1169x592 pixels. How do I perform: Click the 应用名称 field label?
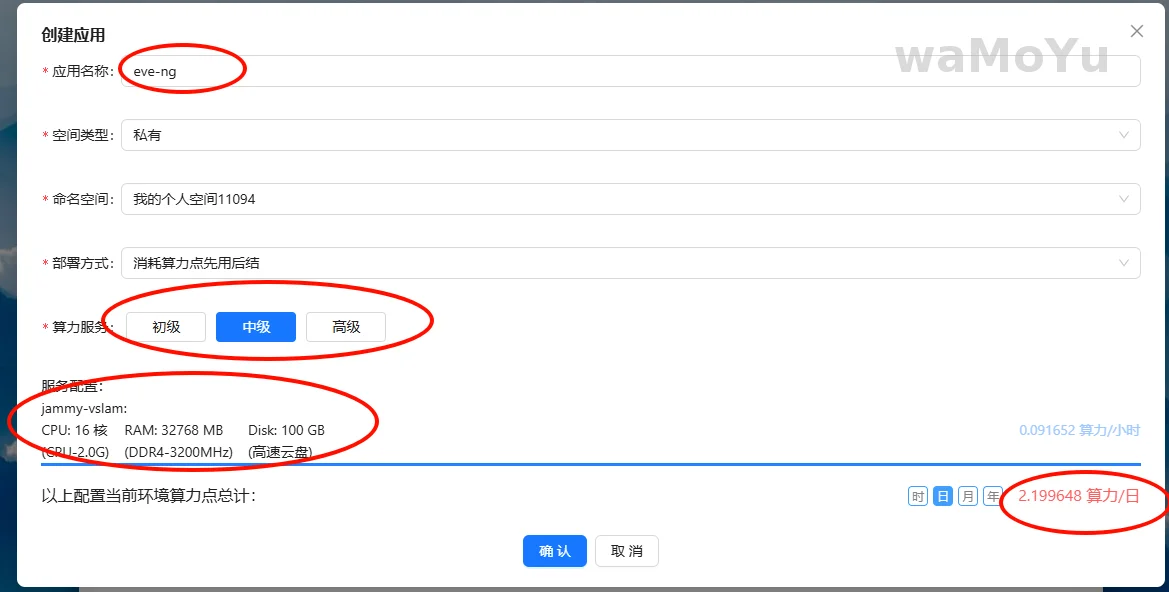click(82, 72)
